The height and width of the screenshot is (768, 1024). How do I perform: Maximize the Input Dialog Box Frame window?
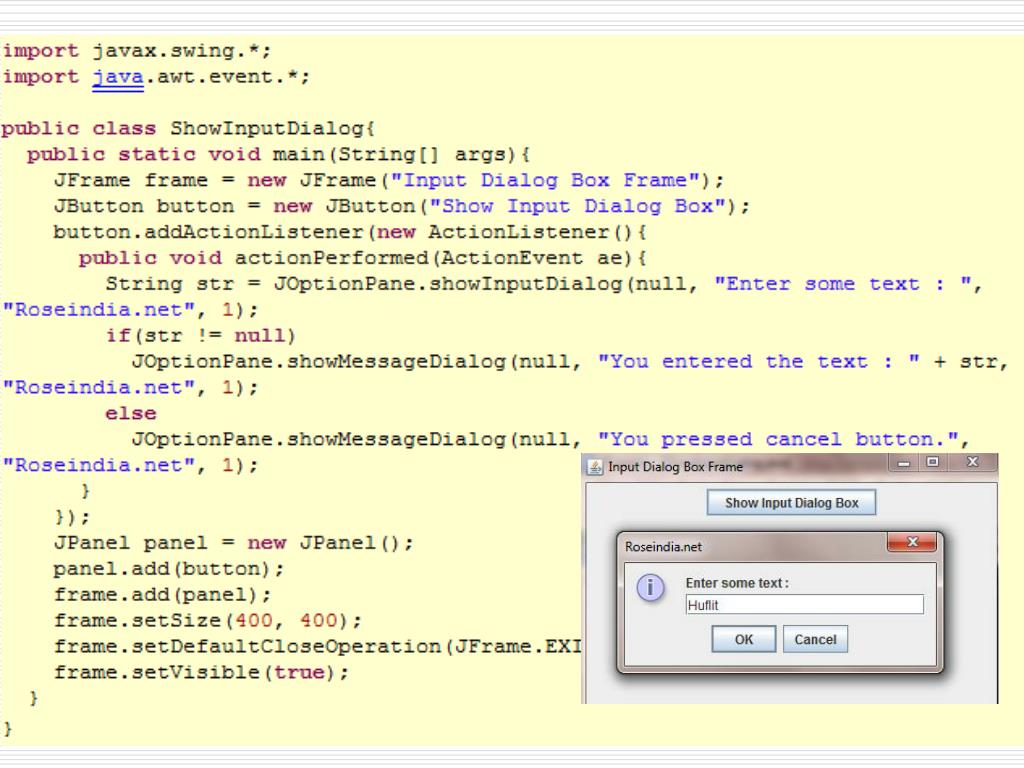933,463
